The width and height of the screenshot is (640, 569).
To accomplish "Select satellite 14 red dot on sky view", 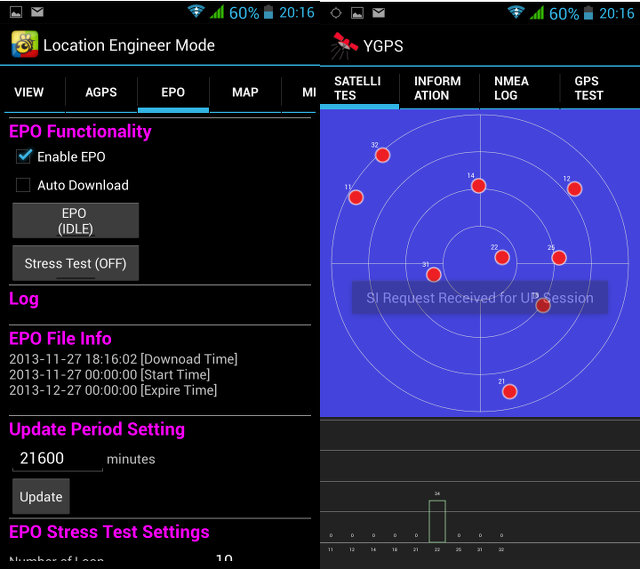I will click(478, 186).
